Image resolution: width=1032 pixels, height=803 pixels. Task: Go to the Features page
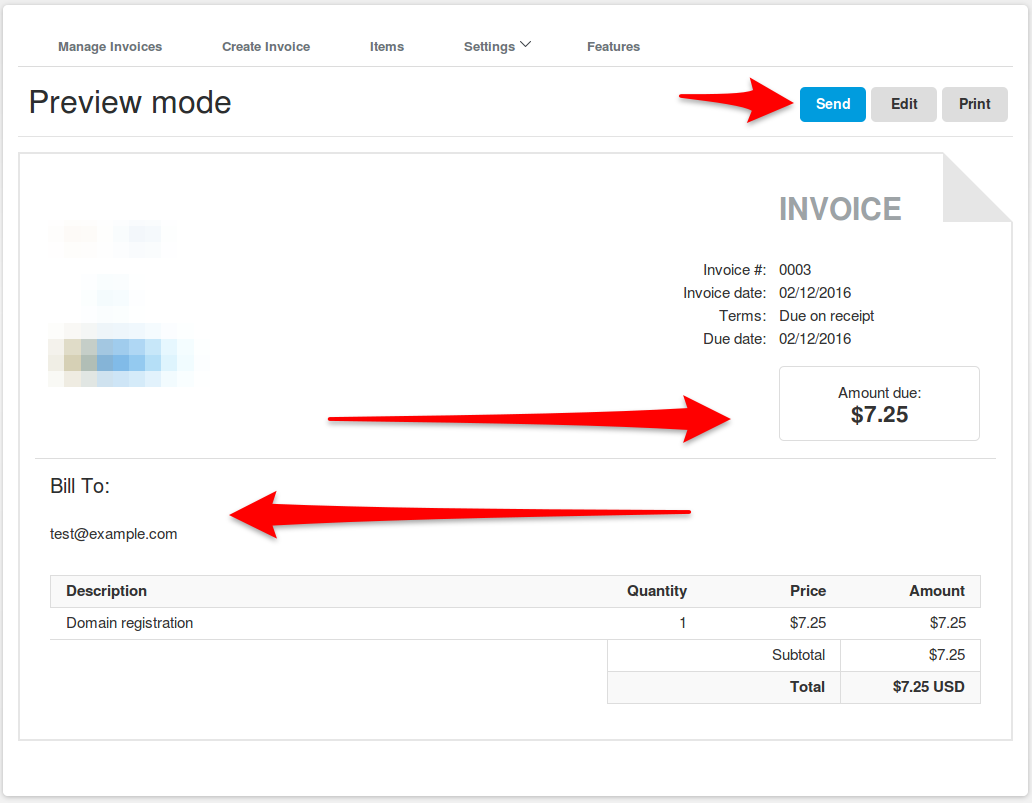tap(613, 46)
